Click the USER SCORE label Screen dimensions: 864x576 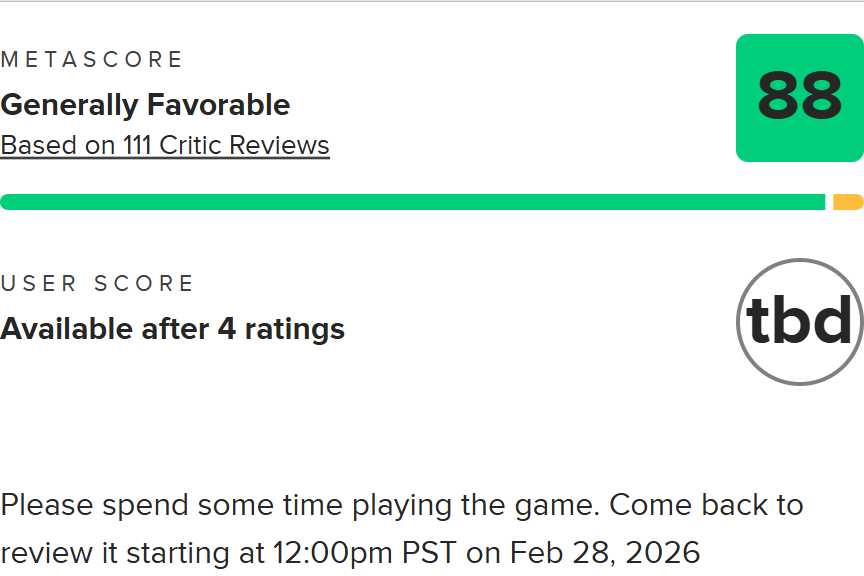pos(97,284)
